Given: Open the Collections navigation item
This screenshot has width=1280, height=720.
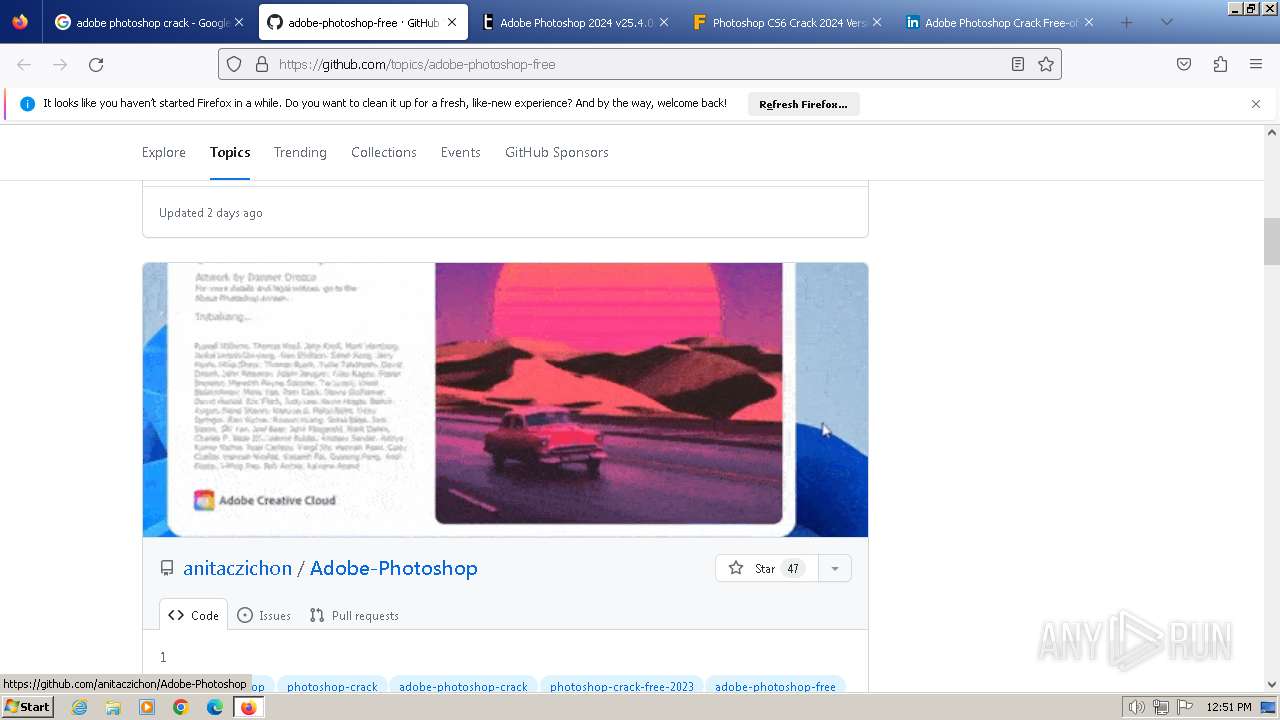Looking at the screenshot, I should (x=384, y=152).
